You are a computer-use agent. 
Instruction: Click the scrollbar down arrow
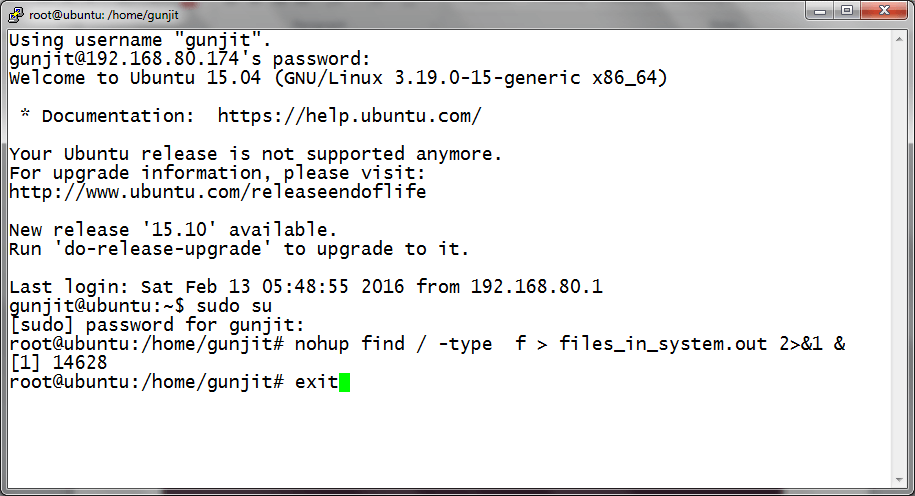point(897,478)
